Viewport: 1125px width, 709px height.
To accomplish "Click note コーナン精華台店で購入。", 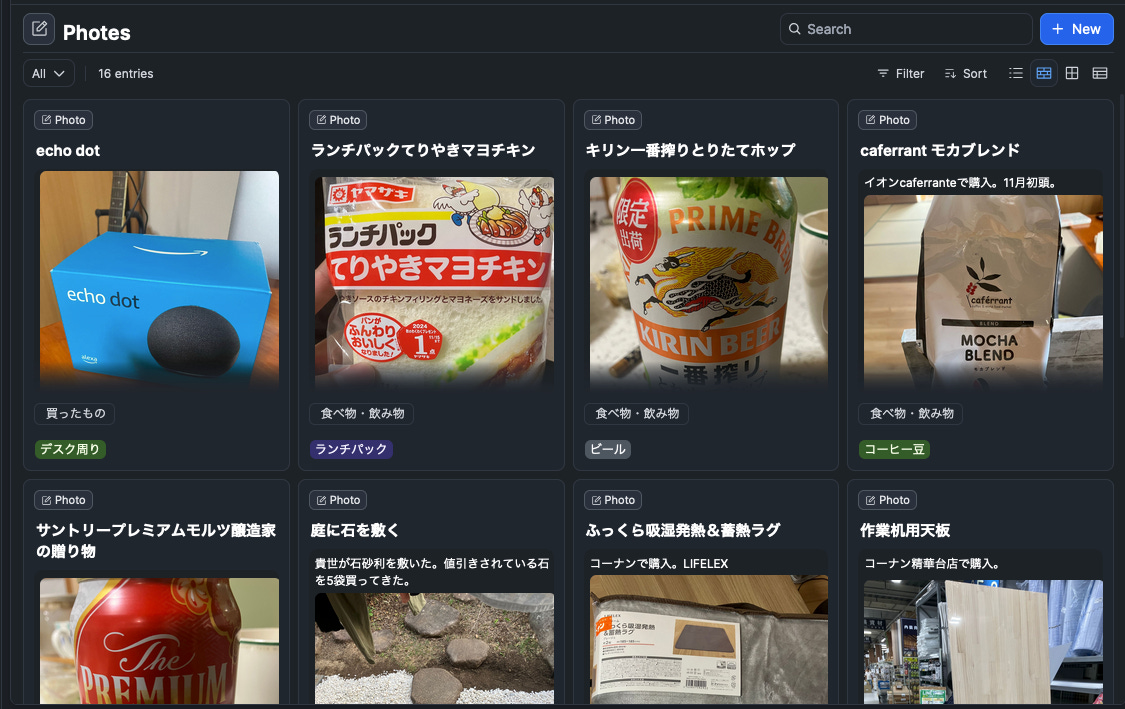I will (933, 563).
